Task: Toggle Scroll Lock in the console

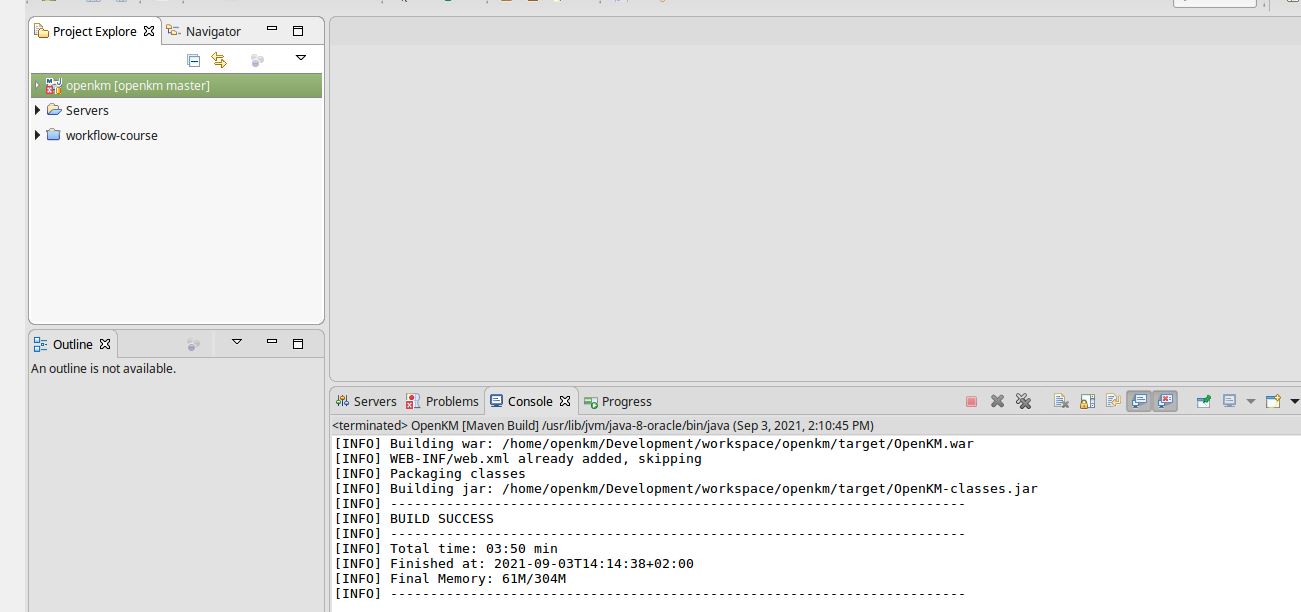Action: [x=1087, y=401]
